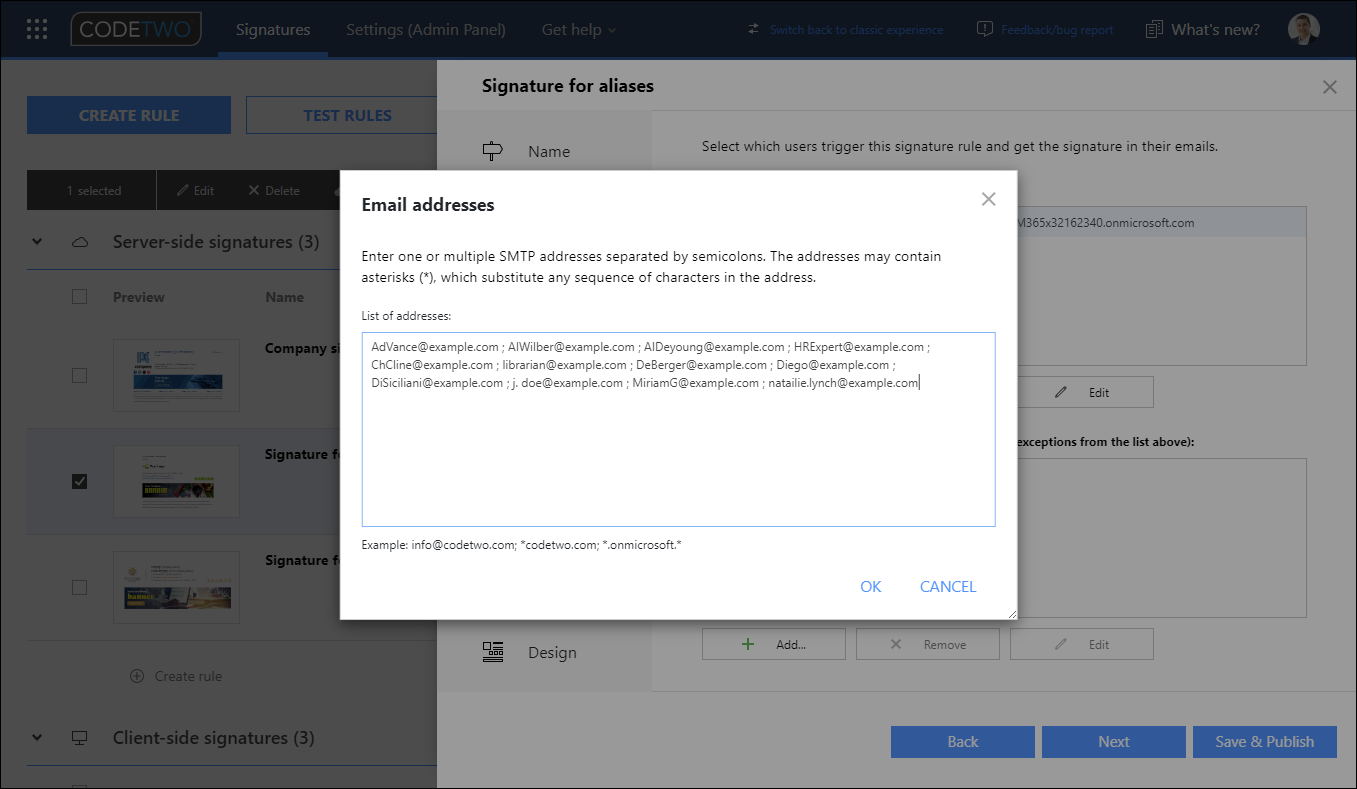The width and height of the screenshot is (1357, 789).
Task: Click the CodeTwo logo
Action: coord(136,29)
